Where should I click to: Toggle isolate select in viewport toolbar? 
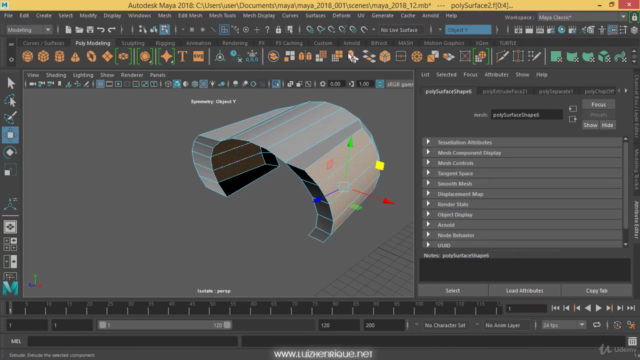pyautogui.click(x=276, y=84)
